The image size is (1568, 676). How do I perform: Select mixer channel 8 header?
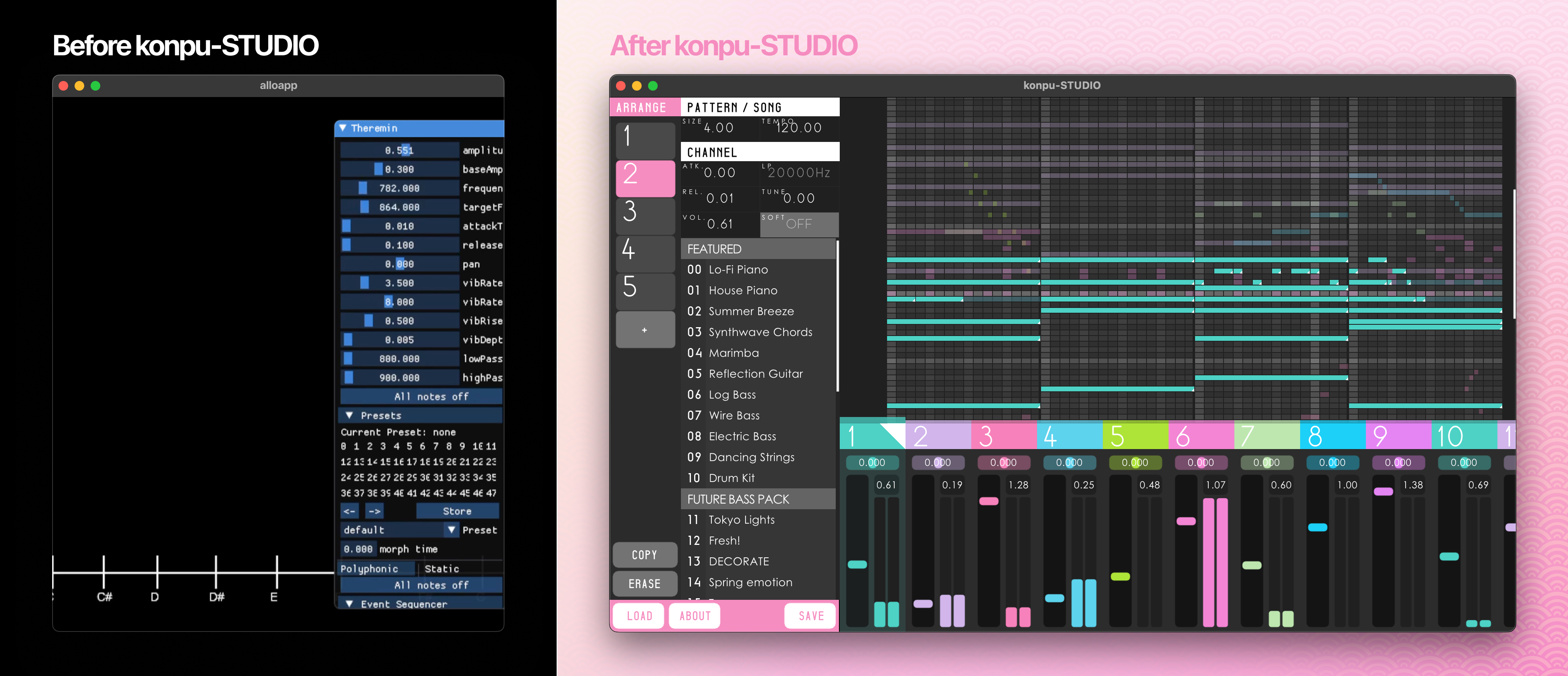[x=1333, y=436]
